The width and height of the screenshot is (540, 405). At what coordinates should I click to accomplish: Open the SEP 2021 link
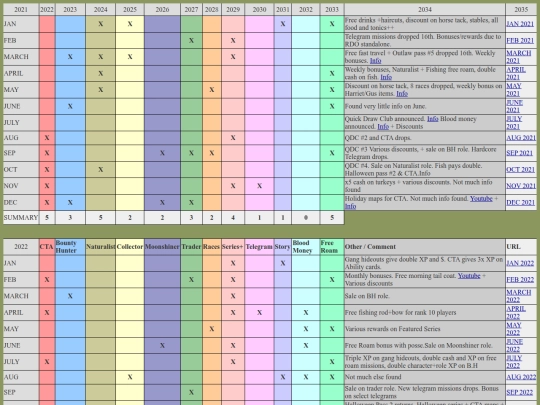point(519,153)
